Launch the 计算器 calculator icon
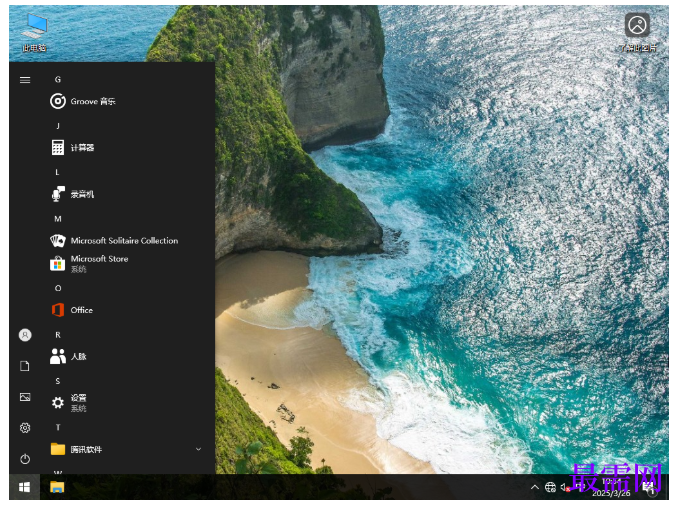Screen dimensions: 681x509 point(58,148)
